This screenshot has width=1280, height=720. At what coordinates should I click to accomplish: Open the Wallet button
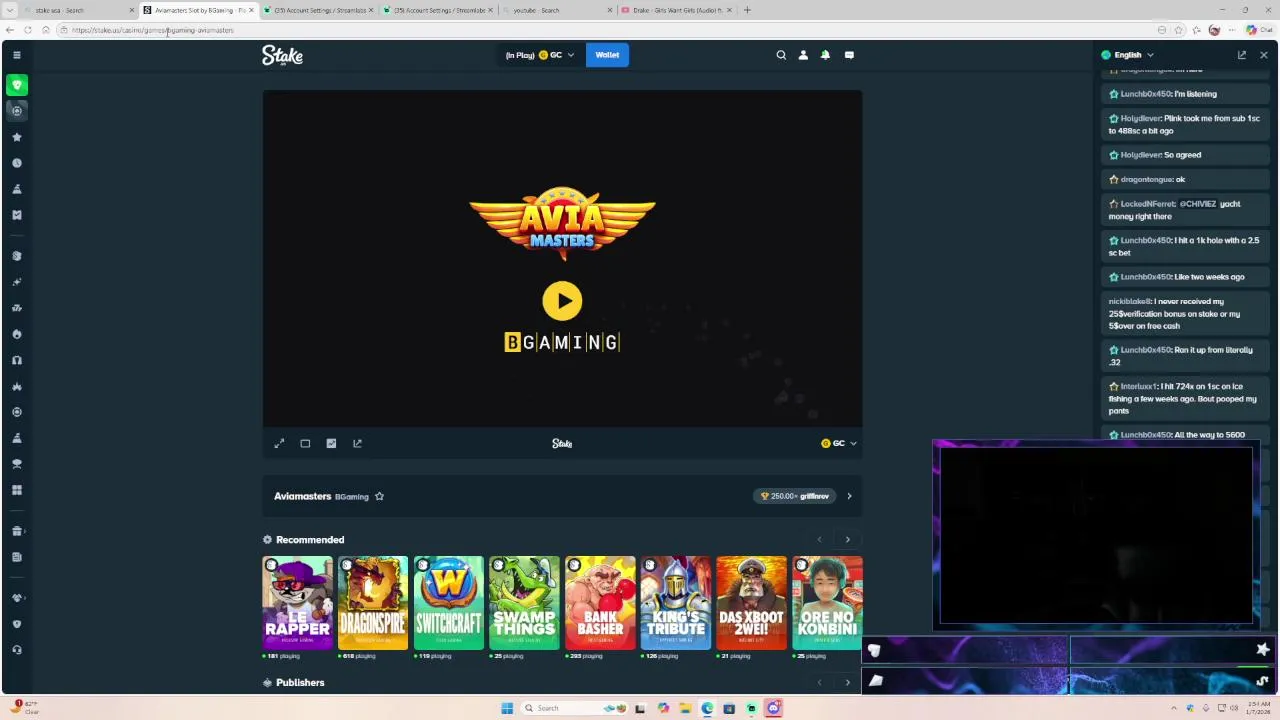click(x=607, y=55)
